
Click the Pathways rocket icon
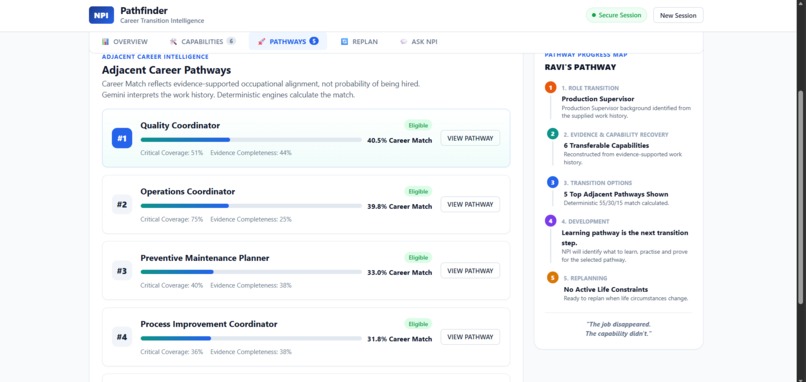tap(262, 42)
